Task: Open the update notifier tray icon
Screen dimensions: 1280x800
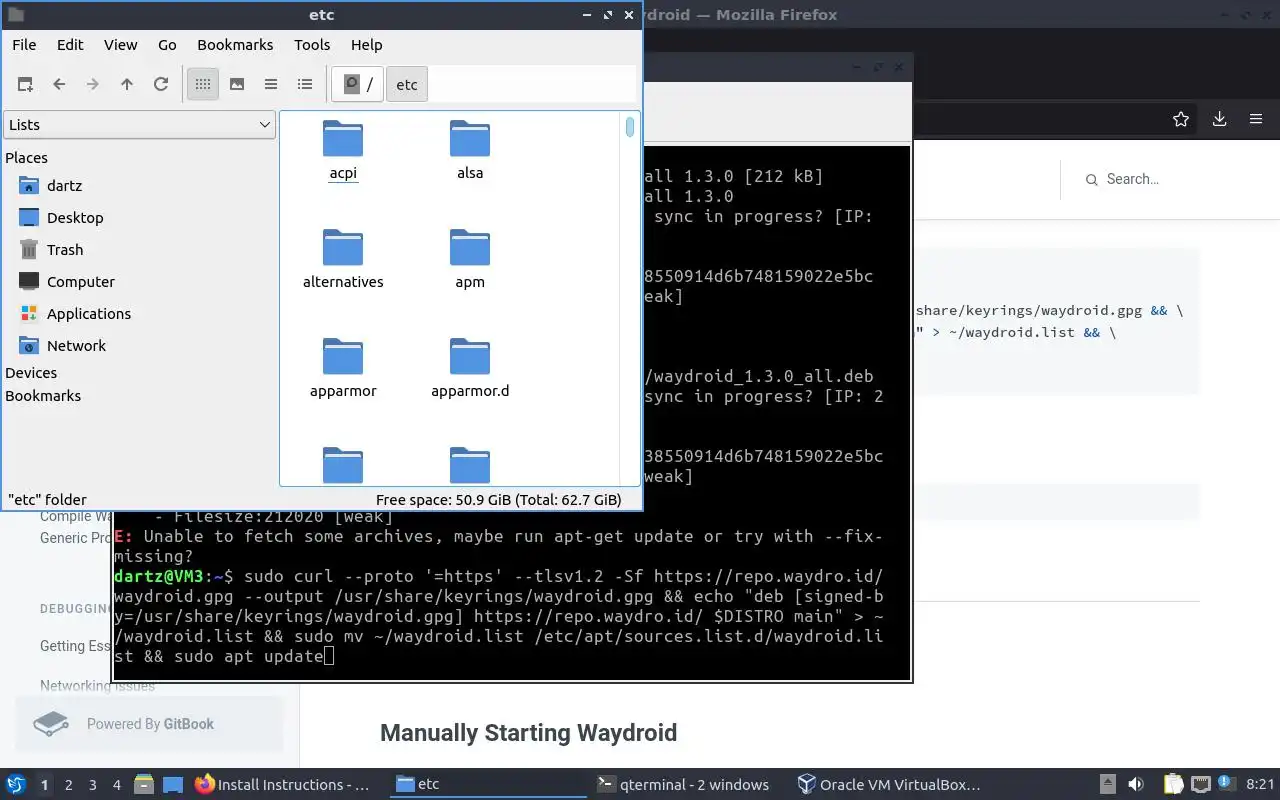Action: 1227,785
